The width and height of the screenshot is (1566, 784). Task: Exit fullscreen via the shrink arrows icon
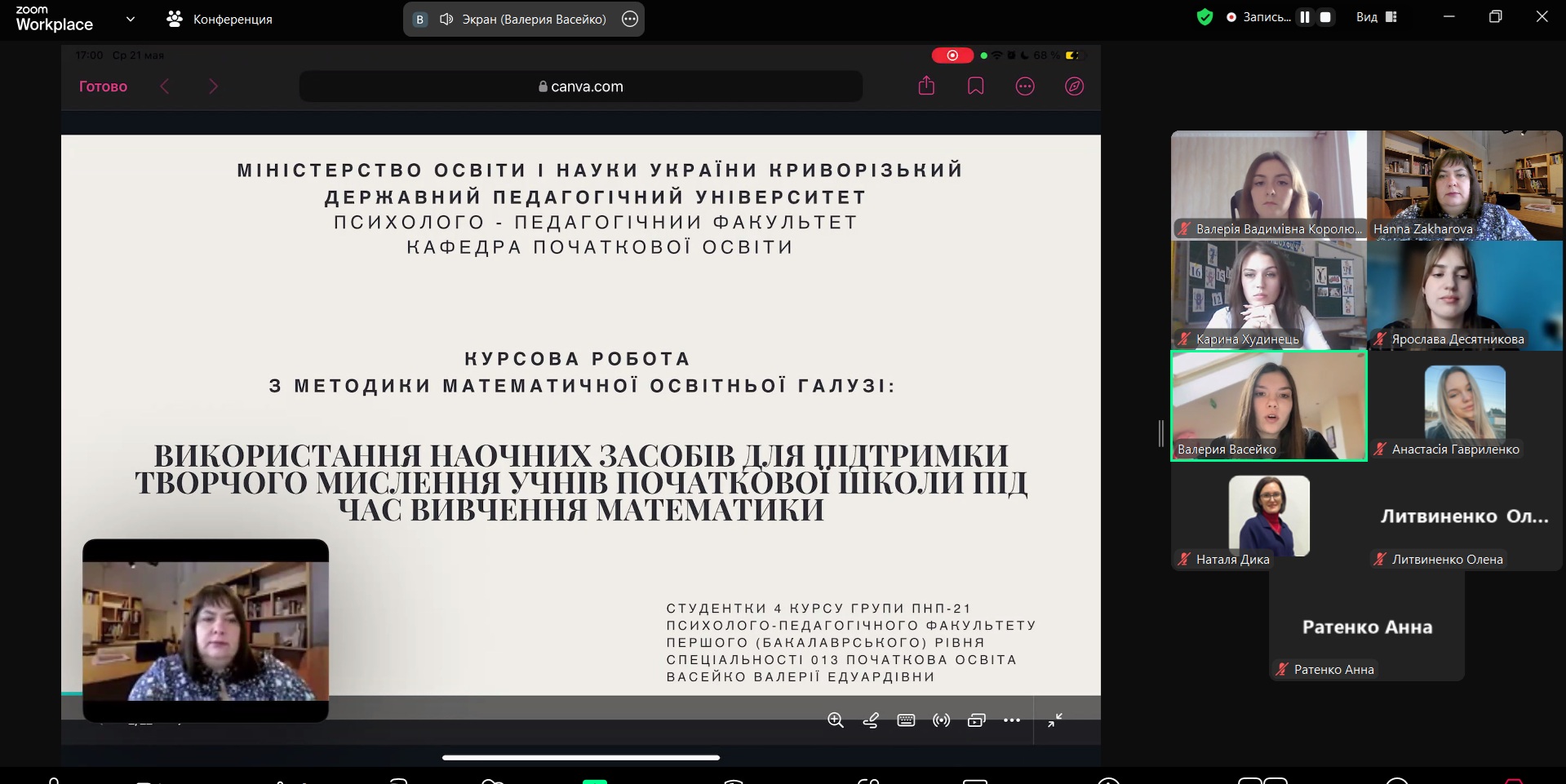[1054, 720]
